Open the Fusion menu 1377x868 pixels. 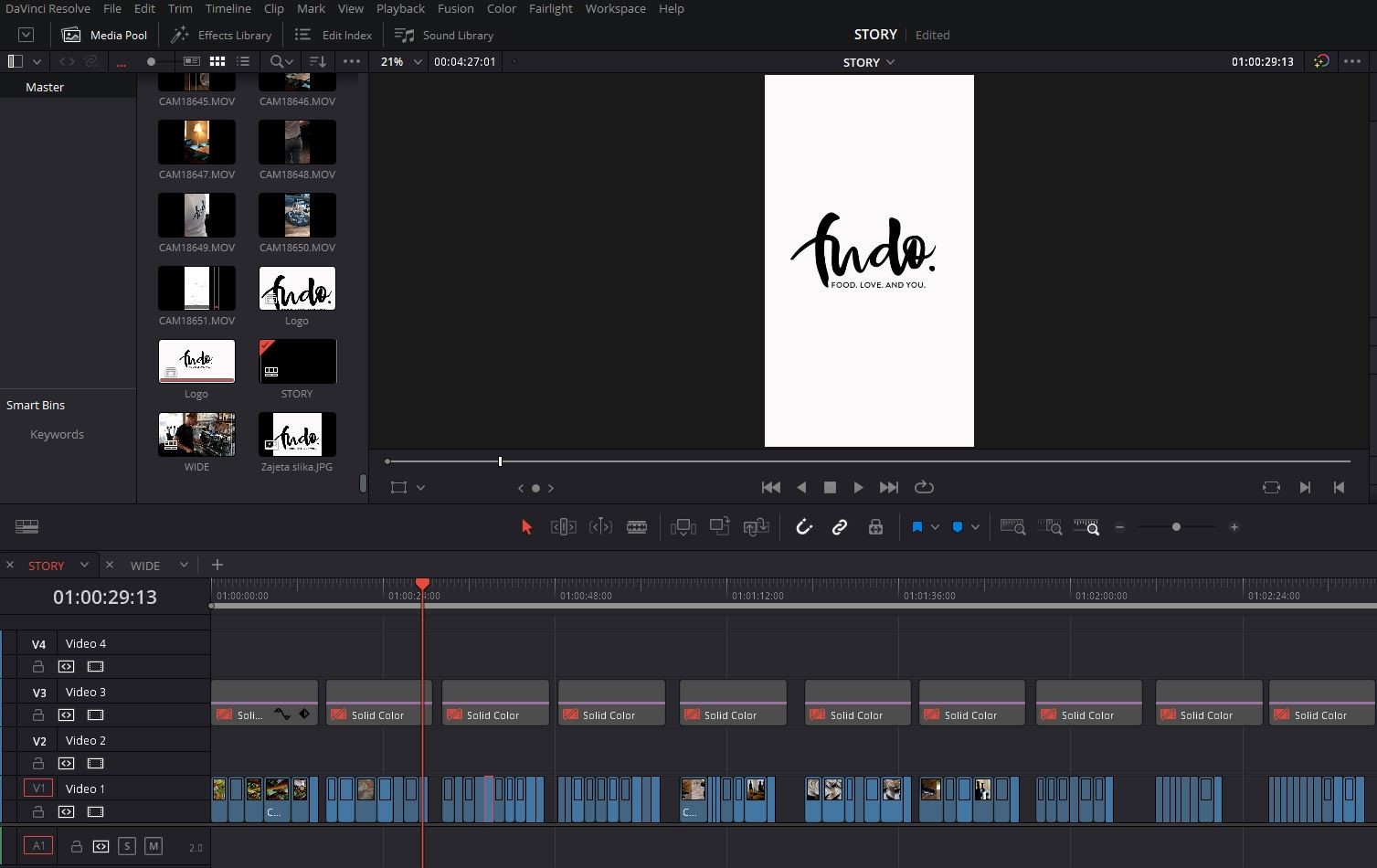point(455,8)
